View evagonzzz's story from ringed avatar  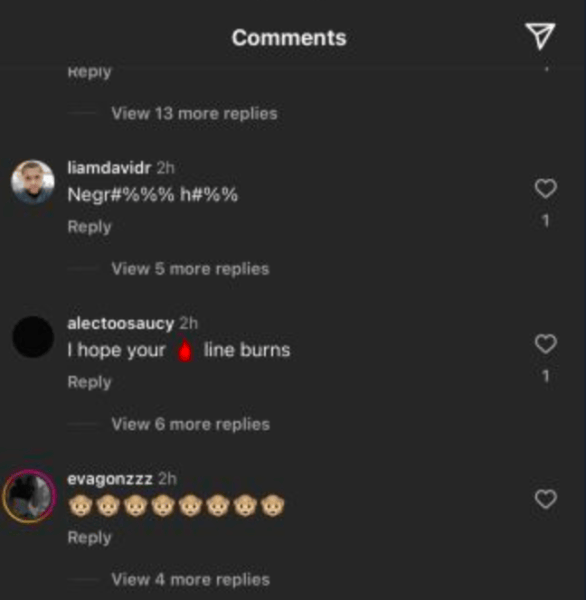point(29,496)
